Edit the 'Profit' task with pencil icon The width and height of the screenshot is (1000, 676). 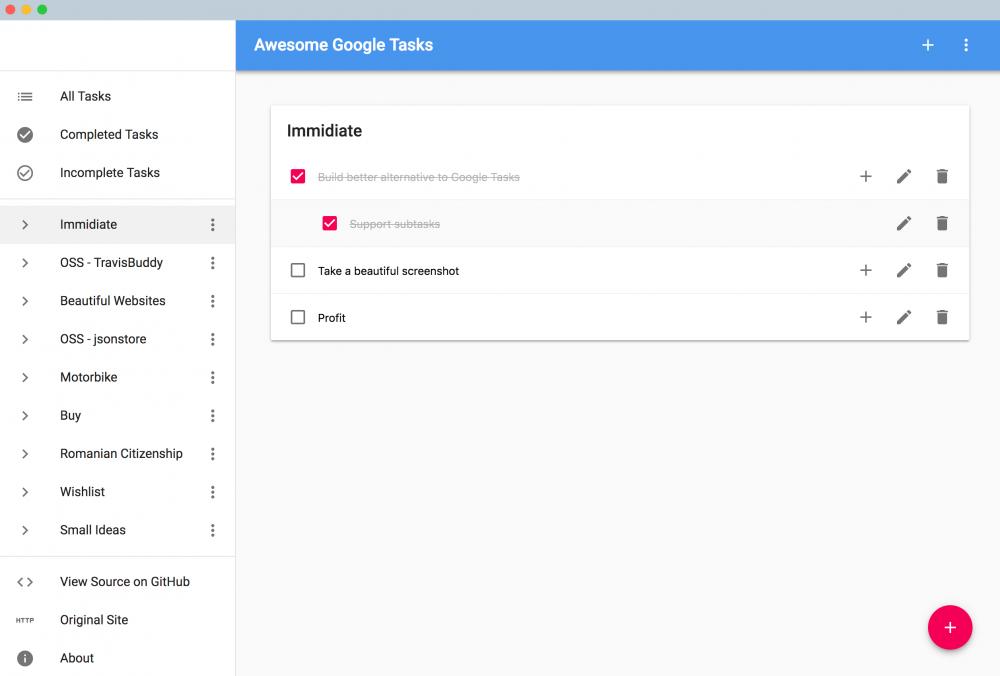[904, 318]
